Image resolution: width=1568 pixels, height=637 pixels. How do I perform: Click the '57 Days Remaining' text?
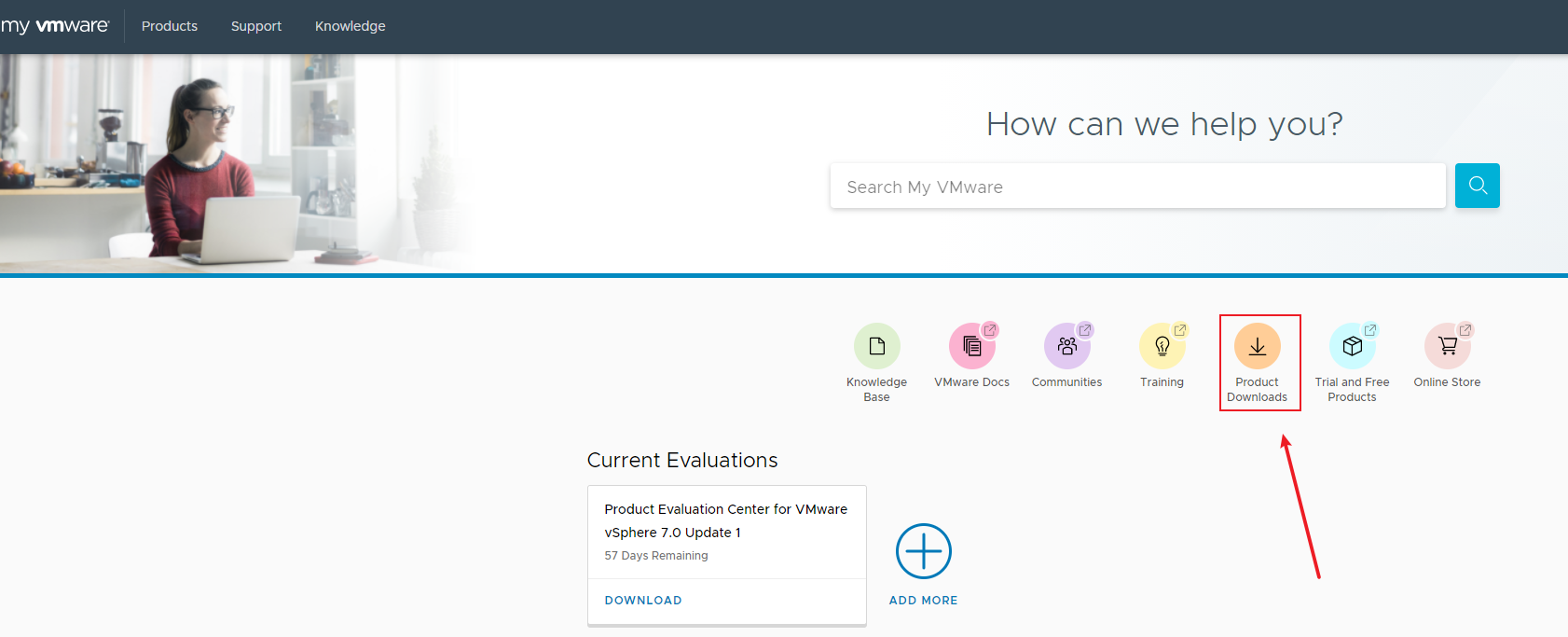click(x=656, y=556)
